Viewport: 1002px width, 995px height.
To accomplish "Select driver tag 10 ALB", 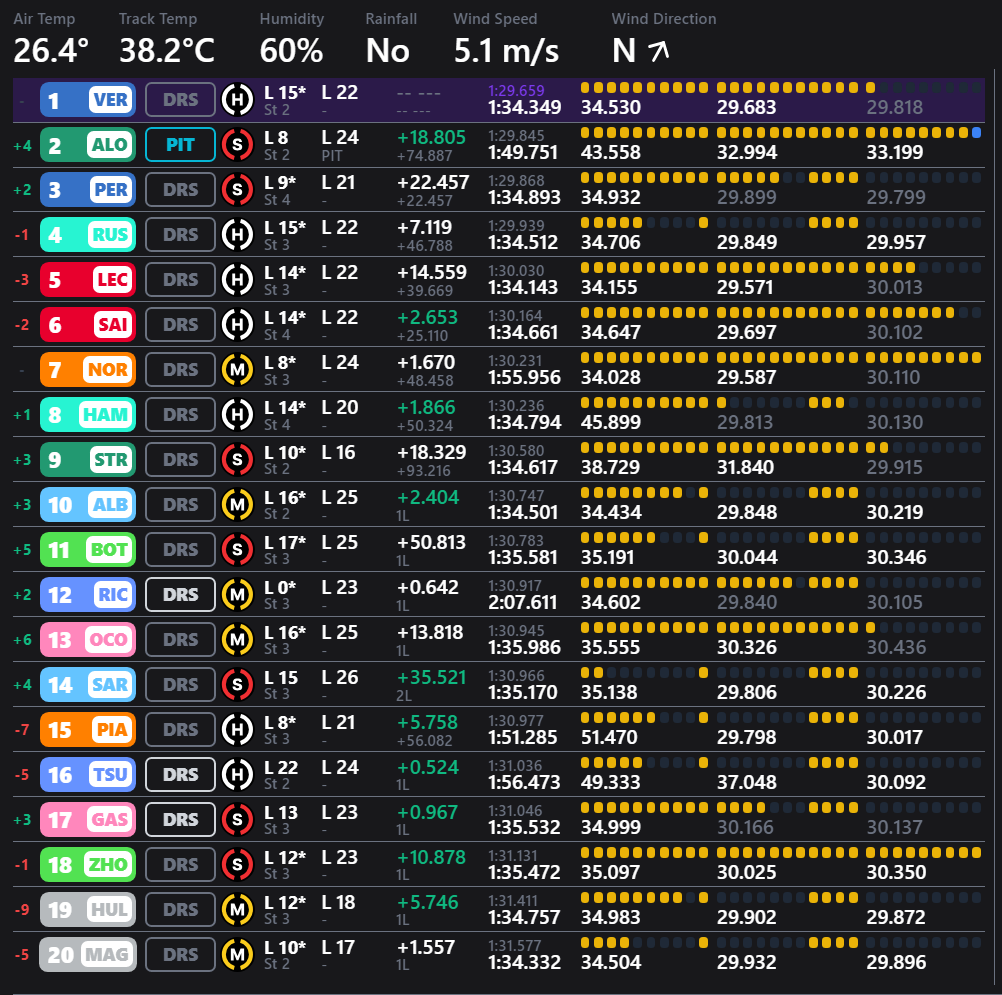I will point(88,505).
